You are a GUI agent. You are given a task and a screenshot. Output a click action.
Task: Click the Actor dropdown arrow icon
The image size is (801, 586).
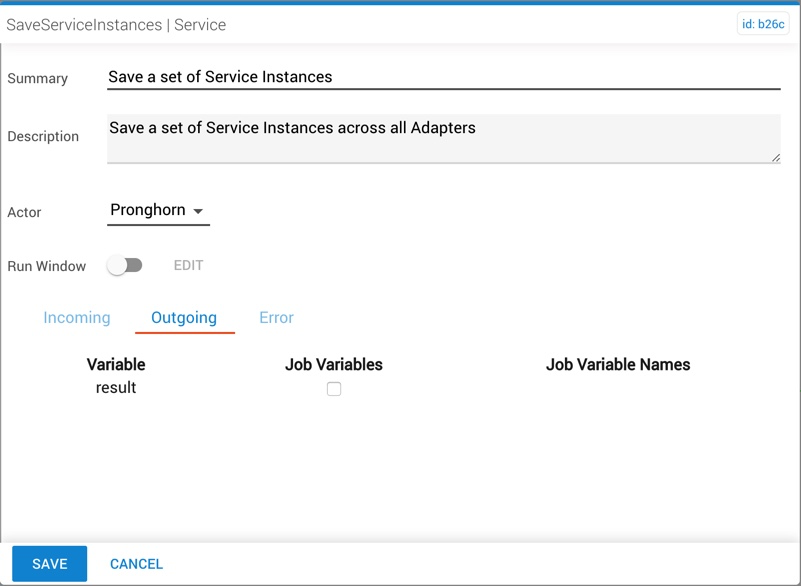(x=198, y=211)
